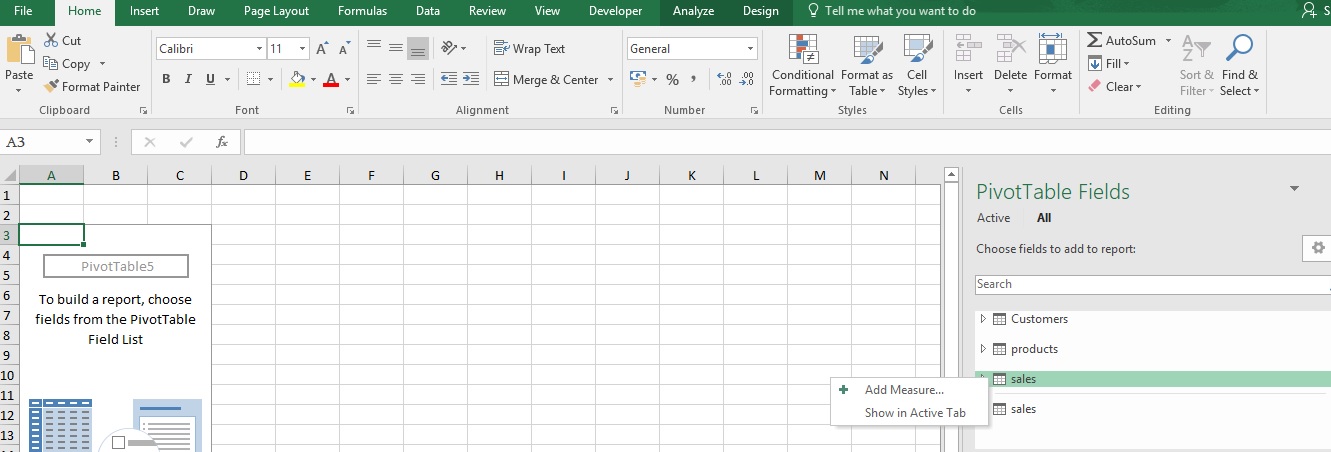The width and height of the screenshot is (1331, 452).
Task: Click Decrease Indent icon
Action: coord(449,79)
